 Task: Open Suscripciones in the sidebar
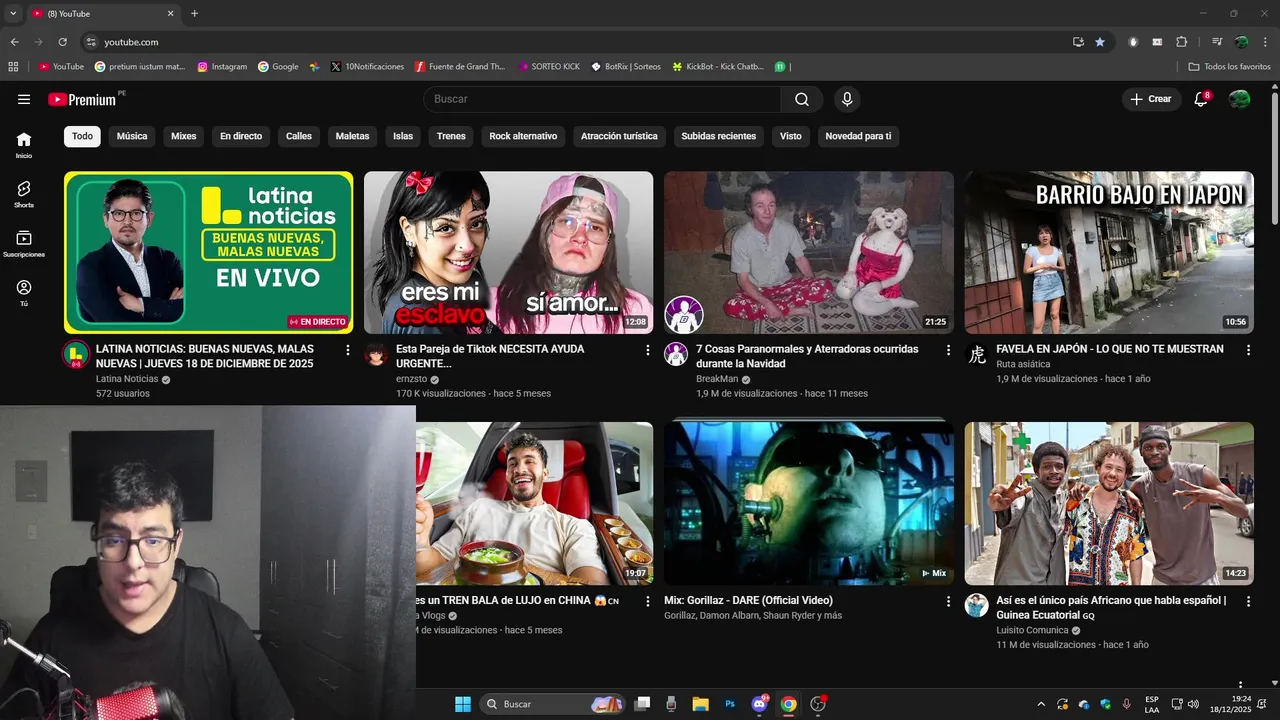pos(24,244)
